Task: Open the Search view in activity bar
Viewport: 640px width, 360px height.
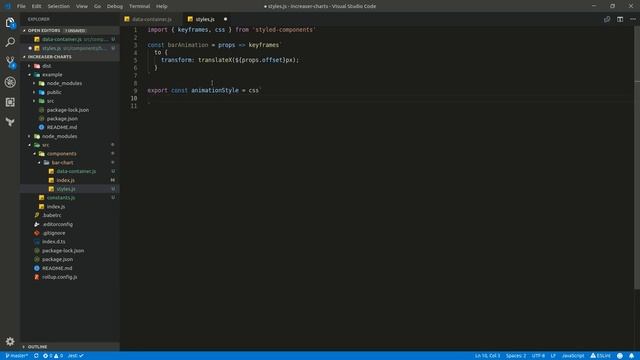Action: coord(10,42)
